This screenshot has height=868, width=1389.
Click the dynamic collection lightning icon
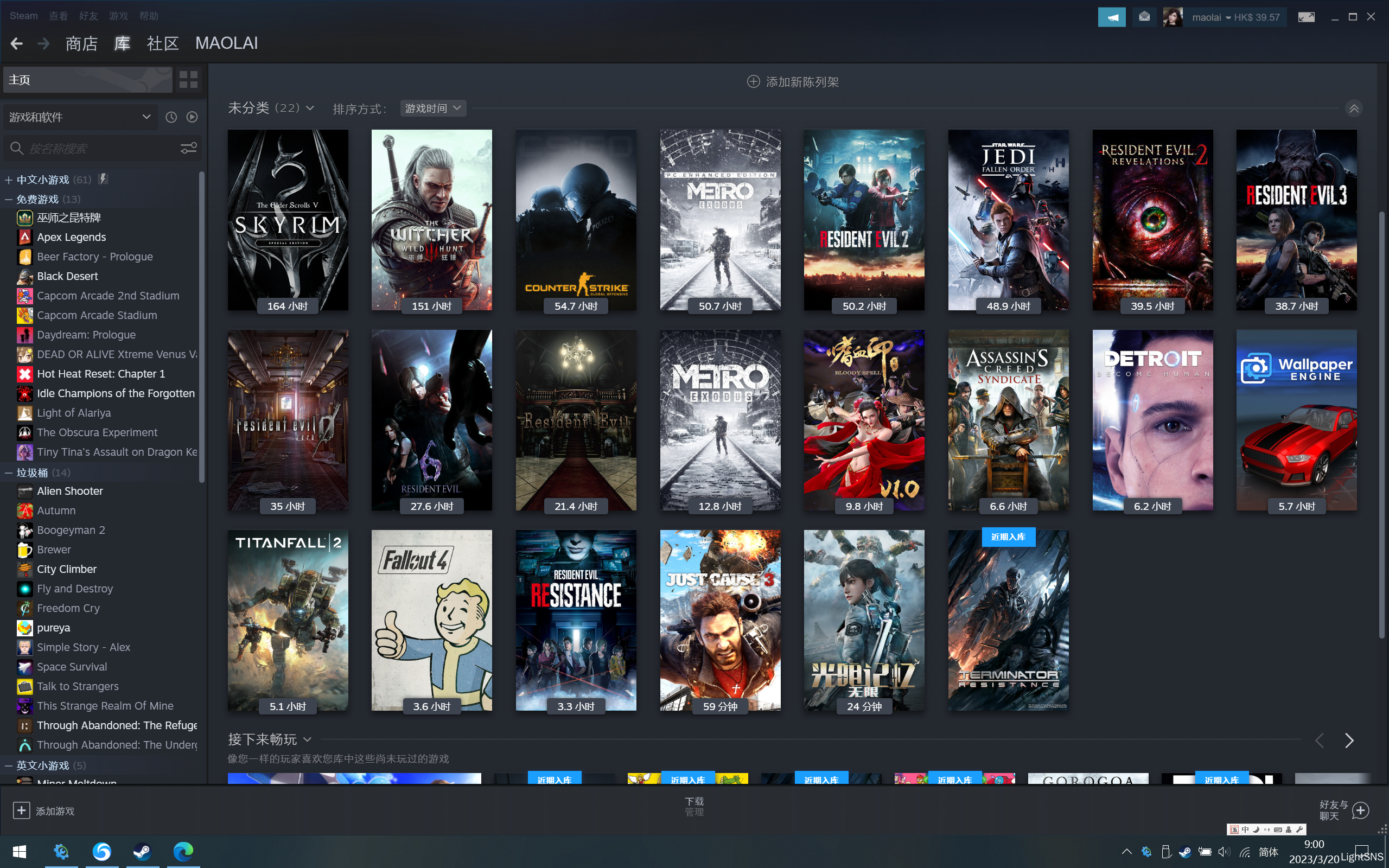click(103, 179)
